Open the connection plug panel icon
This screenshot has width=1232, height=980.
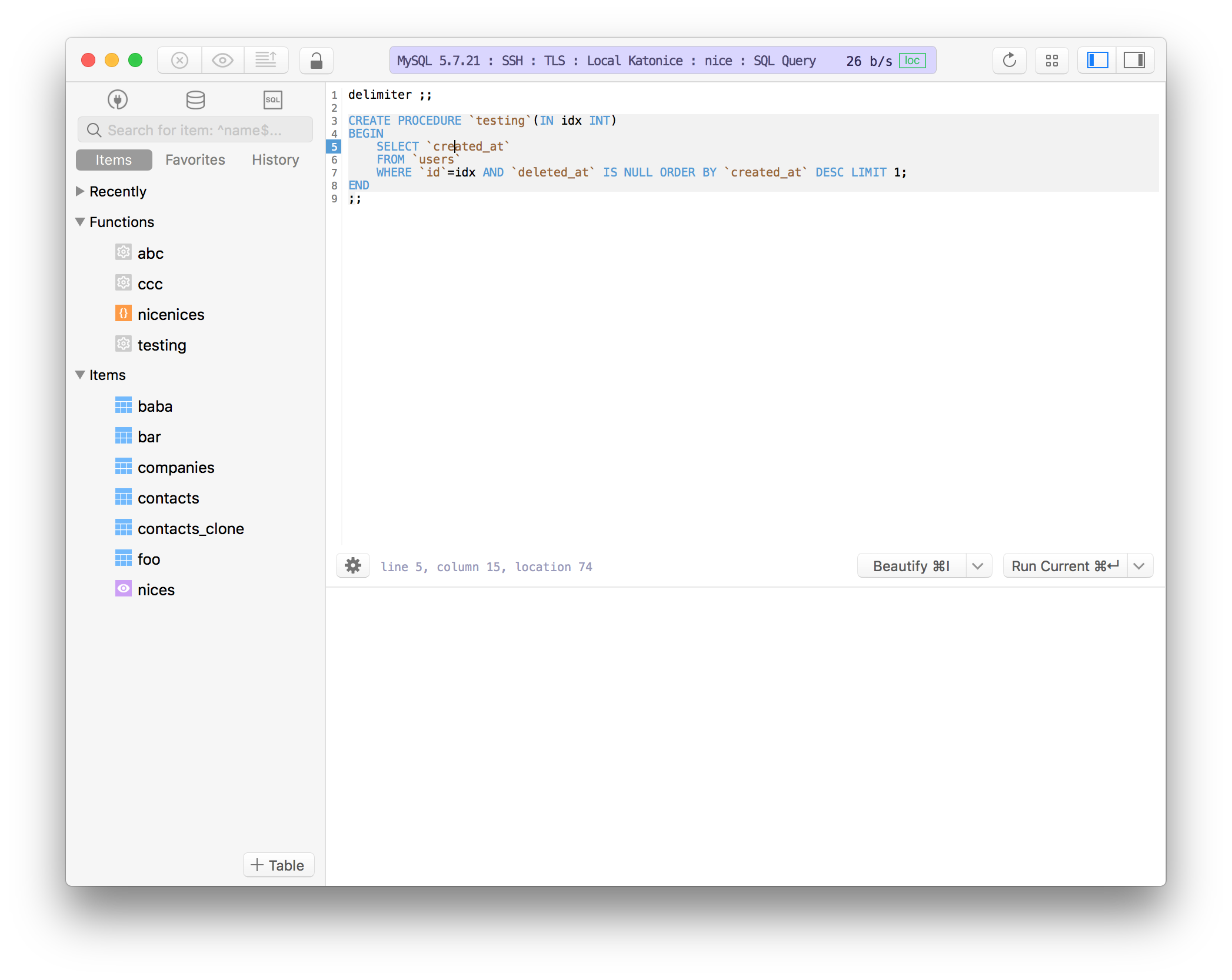(x=117, y=99)
